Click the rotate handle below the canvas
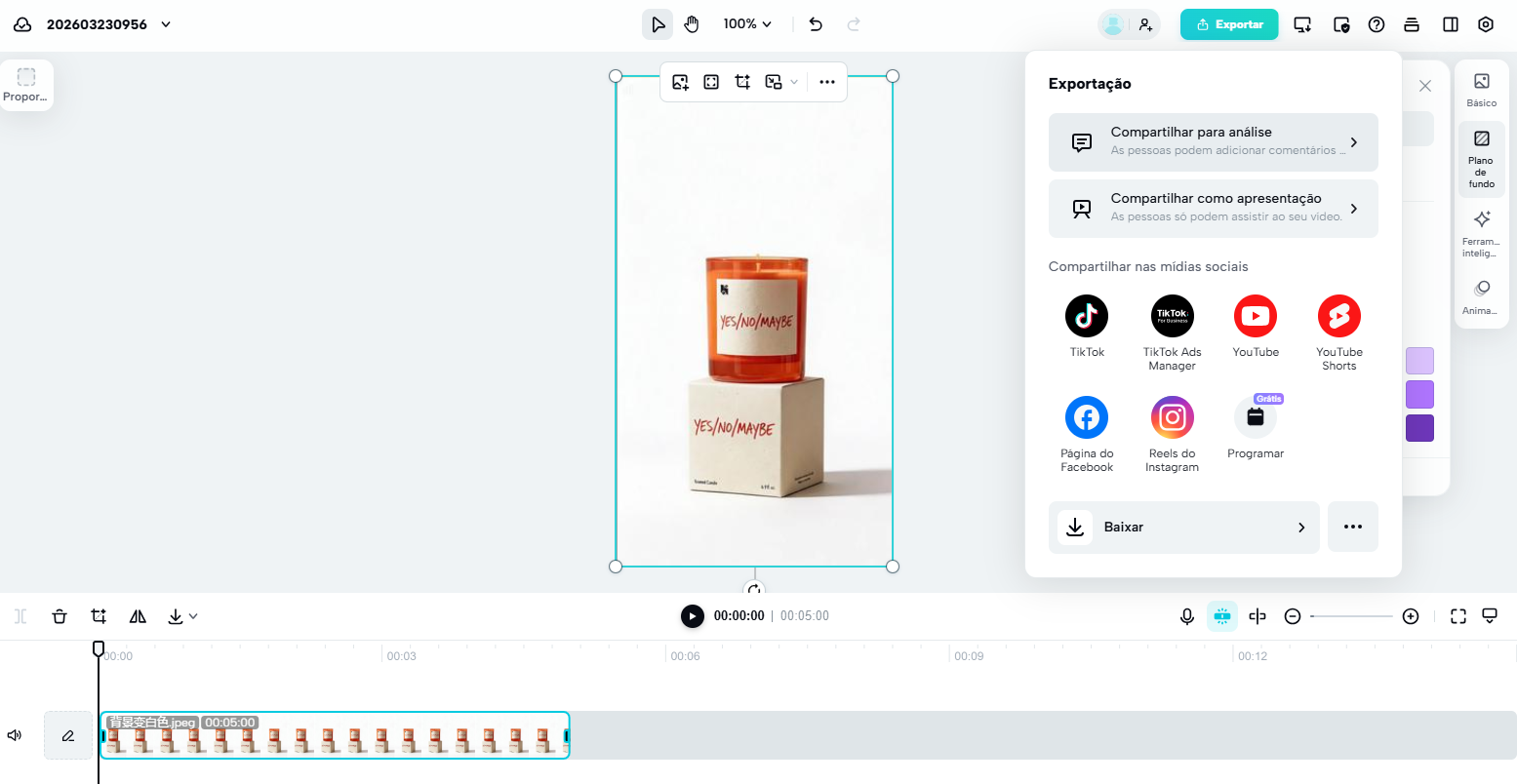This screenshot has width=1517, height=784. (x=754, y=589)
